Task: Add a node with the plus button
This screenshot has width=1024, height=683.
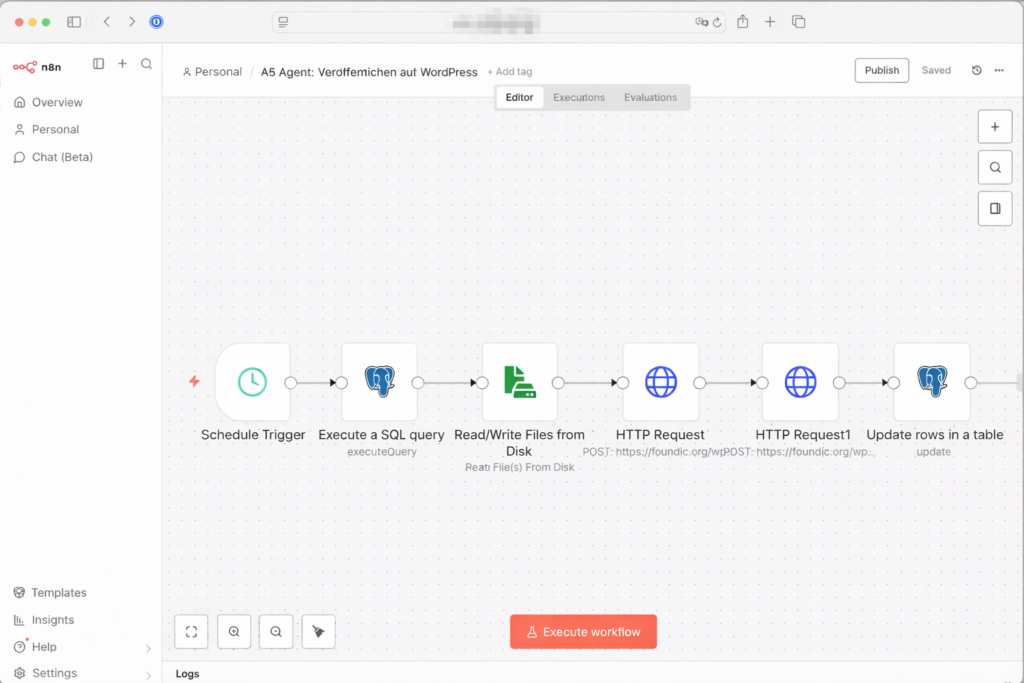Action: (995, 127)
